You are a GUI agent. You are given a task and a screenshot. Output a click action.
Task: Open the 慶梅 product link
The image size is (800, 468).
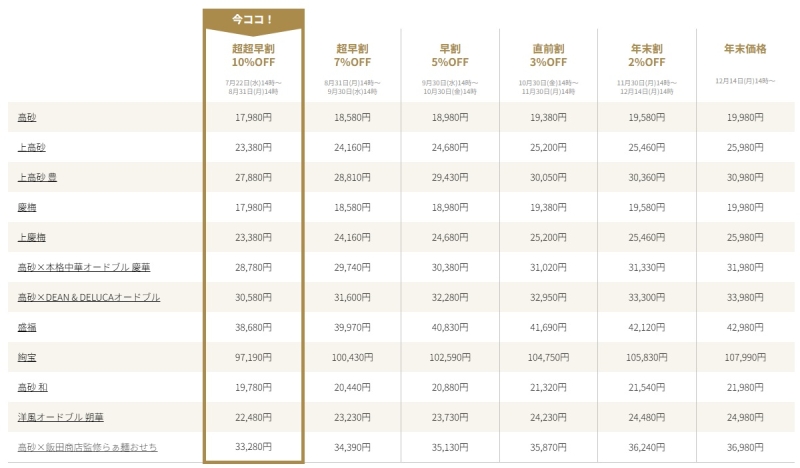27,208
